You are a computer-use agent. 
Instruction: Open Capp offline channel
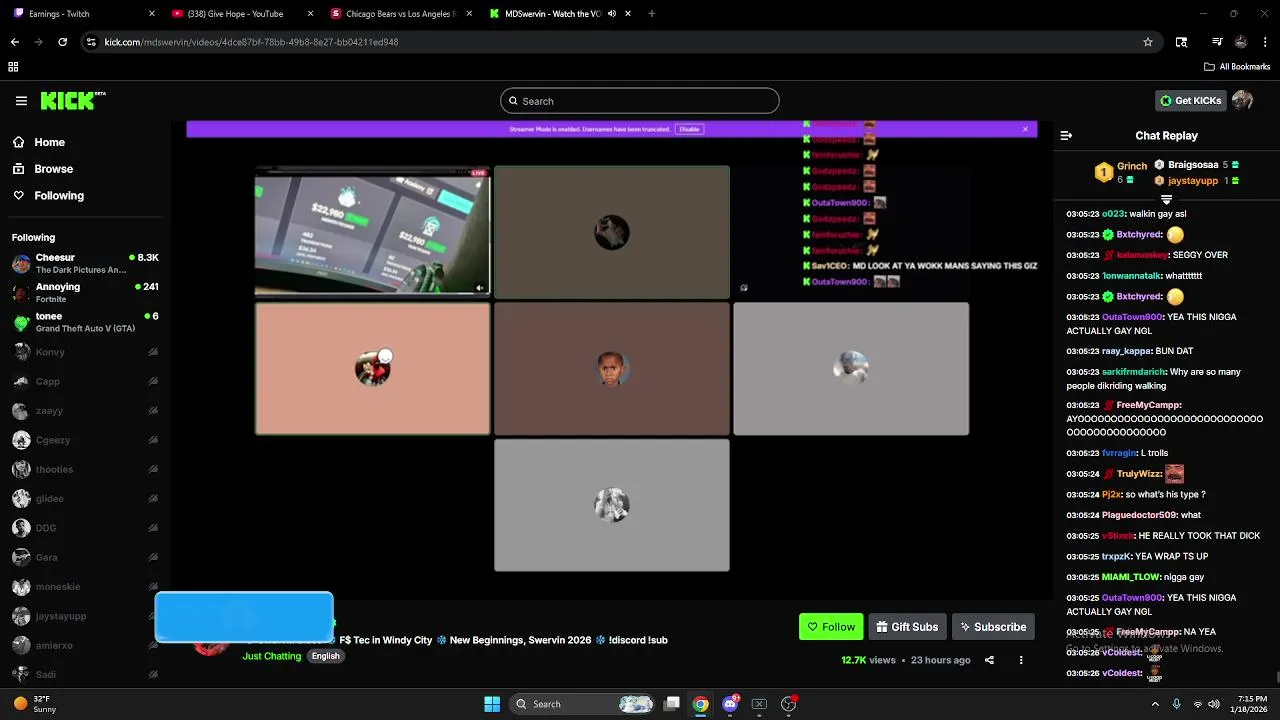click(85, 381)
